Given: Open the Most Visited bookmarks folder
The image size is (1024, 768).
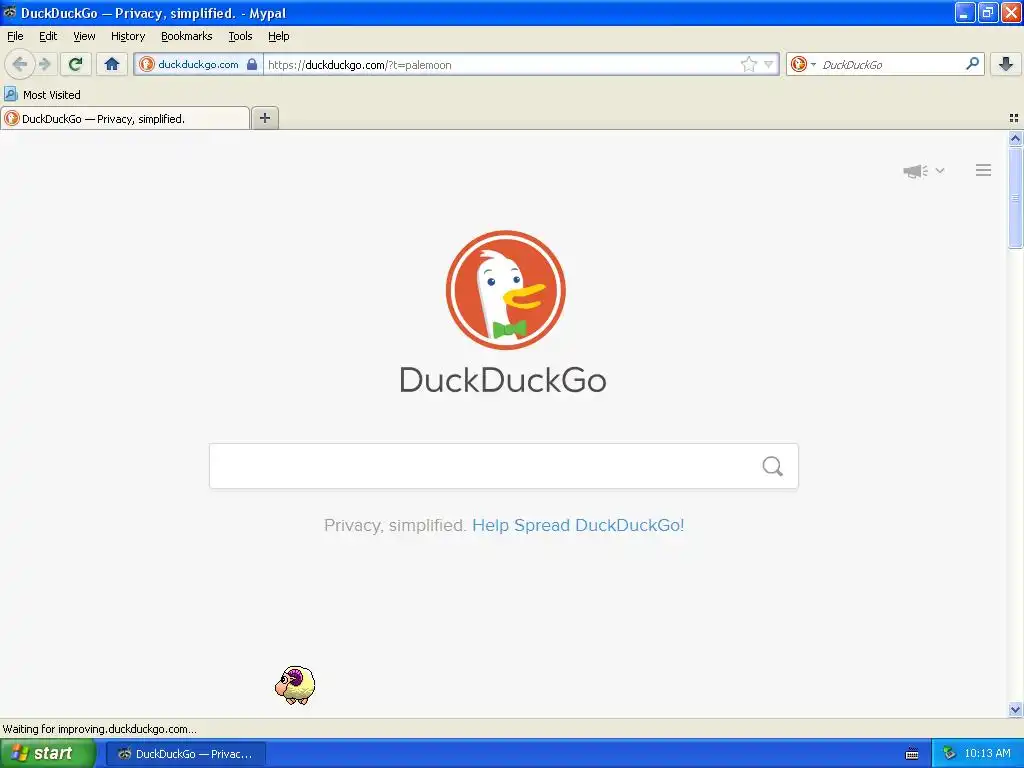Looking at the screenshot, I should (x=43, y=95).
